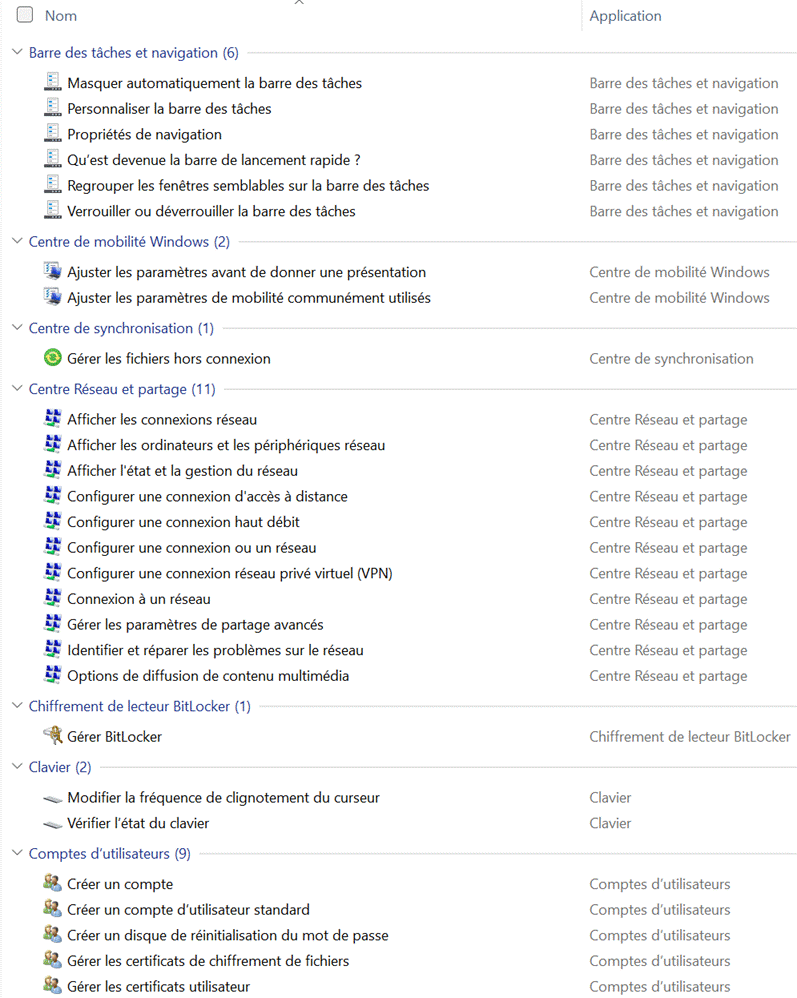
Task: Click the network icon for connexion d'accès à distance
Action: 53,495
